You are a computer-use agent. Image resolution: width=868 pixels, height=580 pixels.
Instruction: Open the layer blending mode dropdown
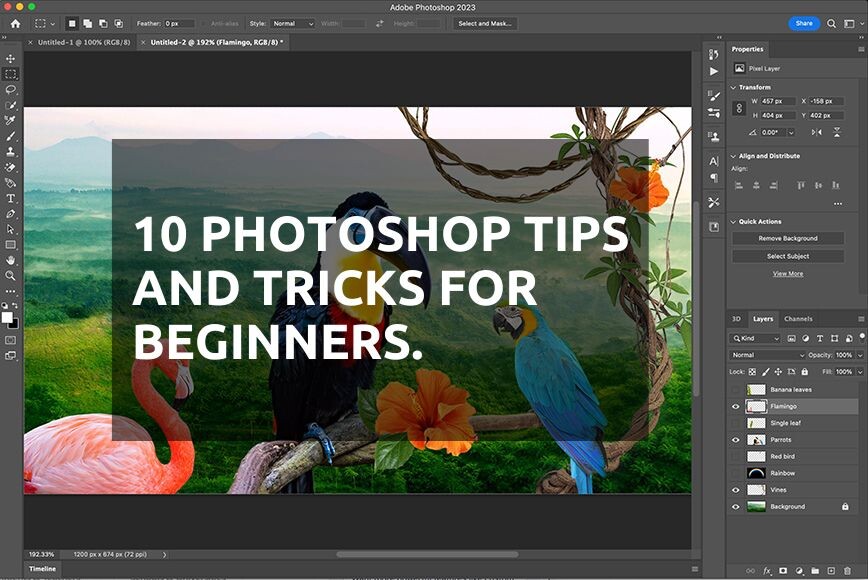pyautogui.click(x=768, y=354)
